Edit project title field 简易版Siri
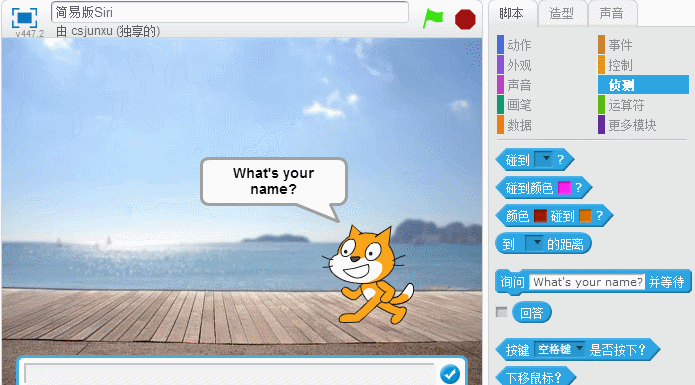 (230, 12)
